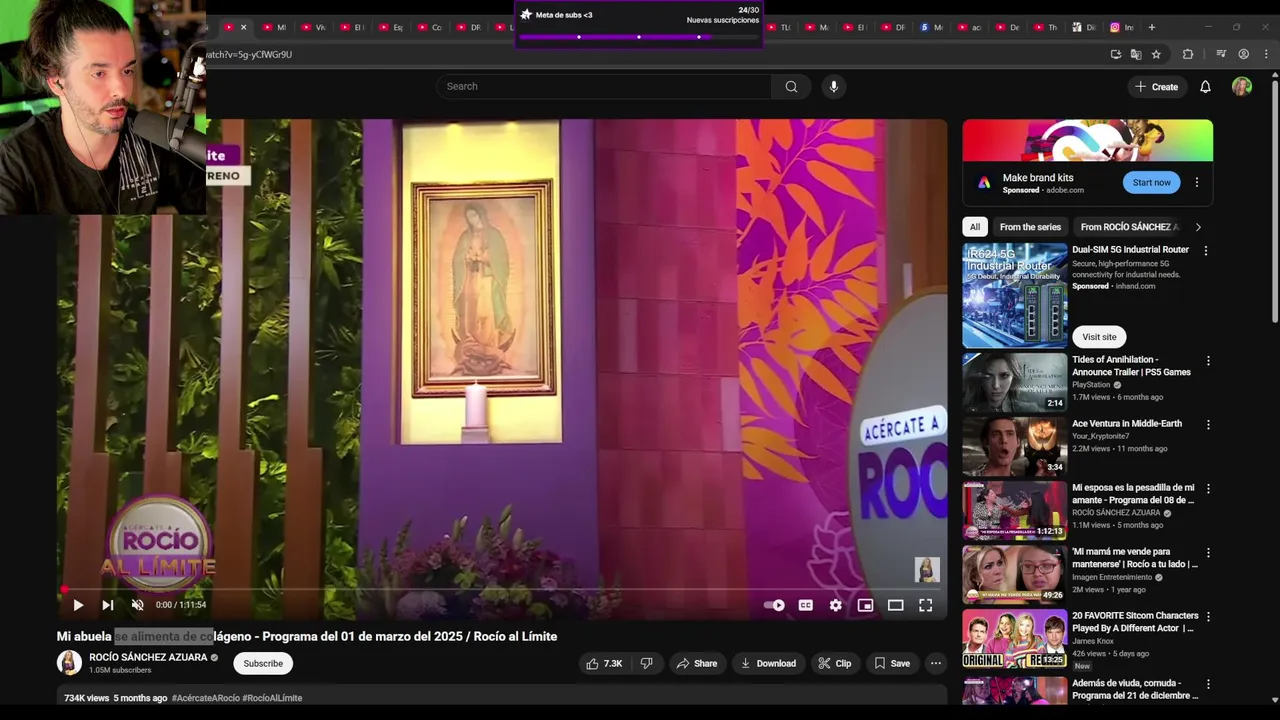This screenshot has width=1280, height=720.
Task: Start voice search with microphone icon
Action: pyautogui.click(x=834, y=86)
